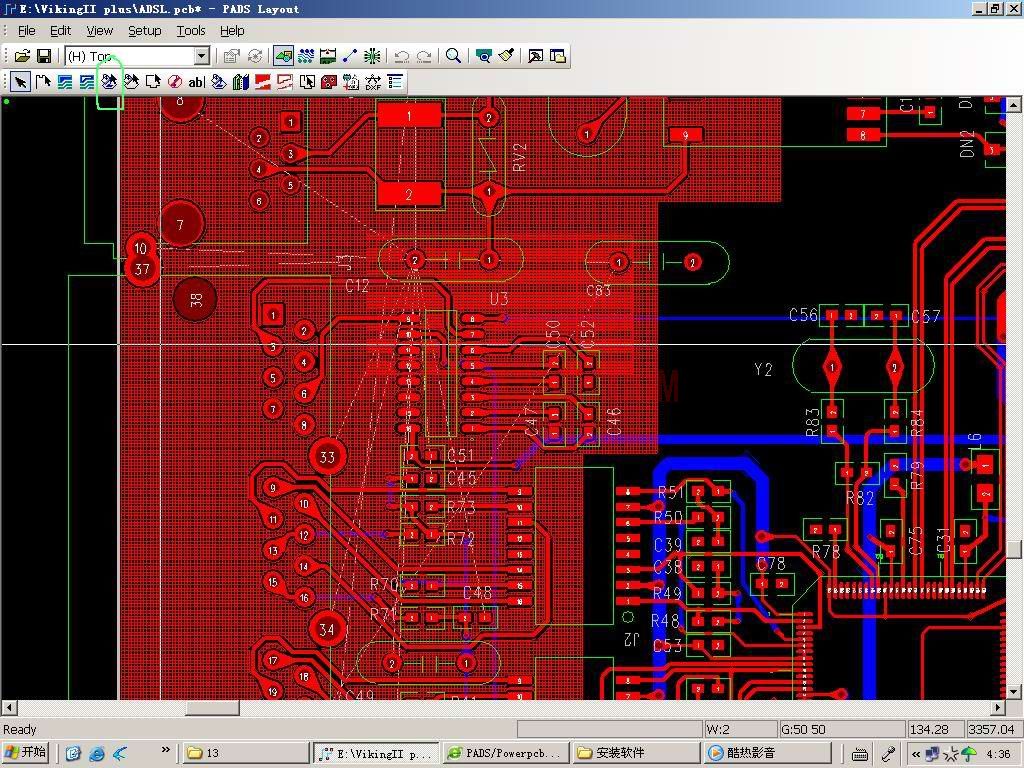
Task: Click the Save icon in toolbar
Action: (x=44, y=56)
